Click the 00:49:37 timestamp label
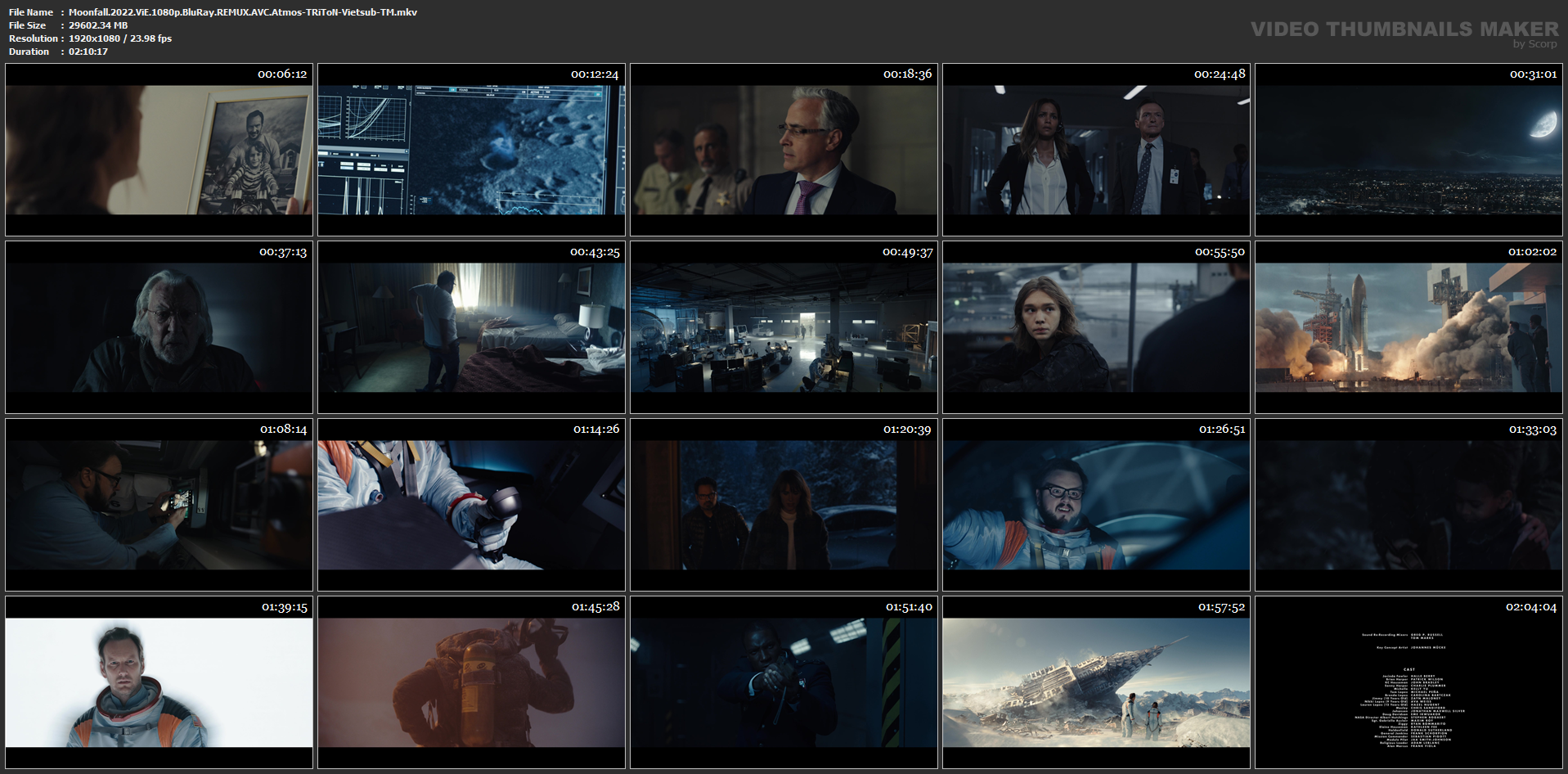This screenshot has height=774, width=1568. click(907, 252)
